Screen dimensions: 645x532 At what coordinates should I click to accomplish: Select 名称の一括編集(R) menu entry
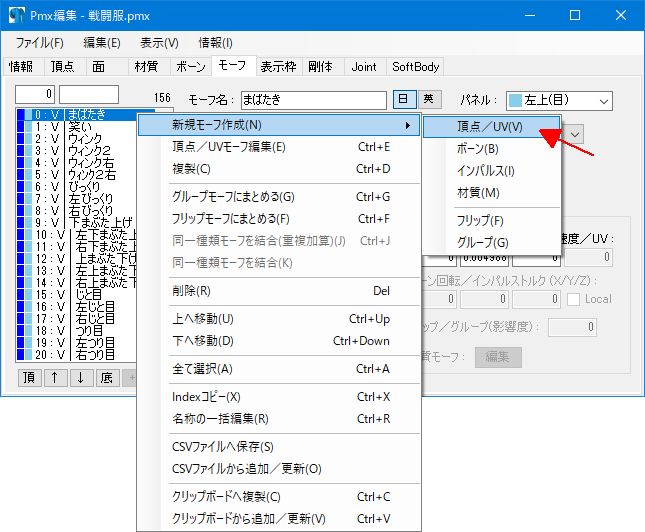(x=279, y=419)
